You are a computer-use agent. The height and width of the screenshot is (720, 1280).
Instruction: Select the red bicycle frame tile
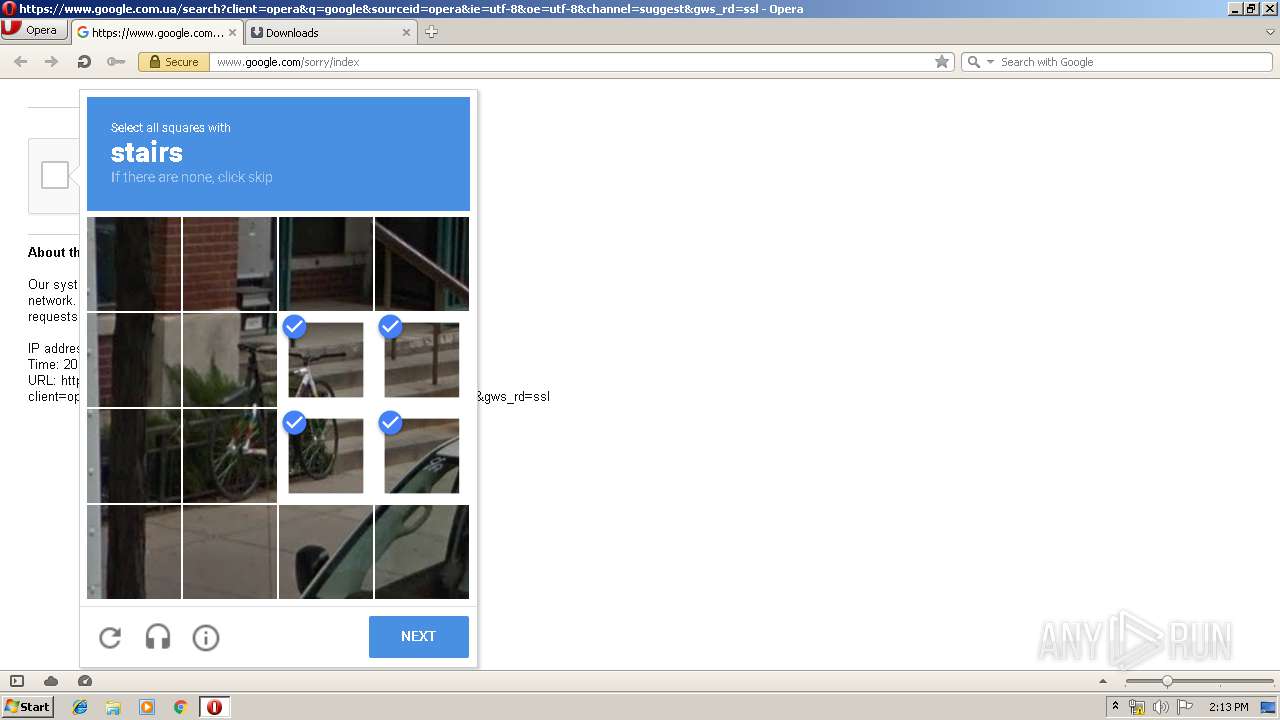230,456
